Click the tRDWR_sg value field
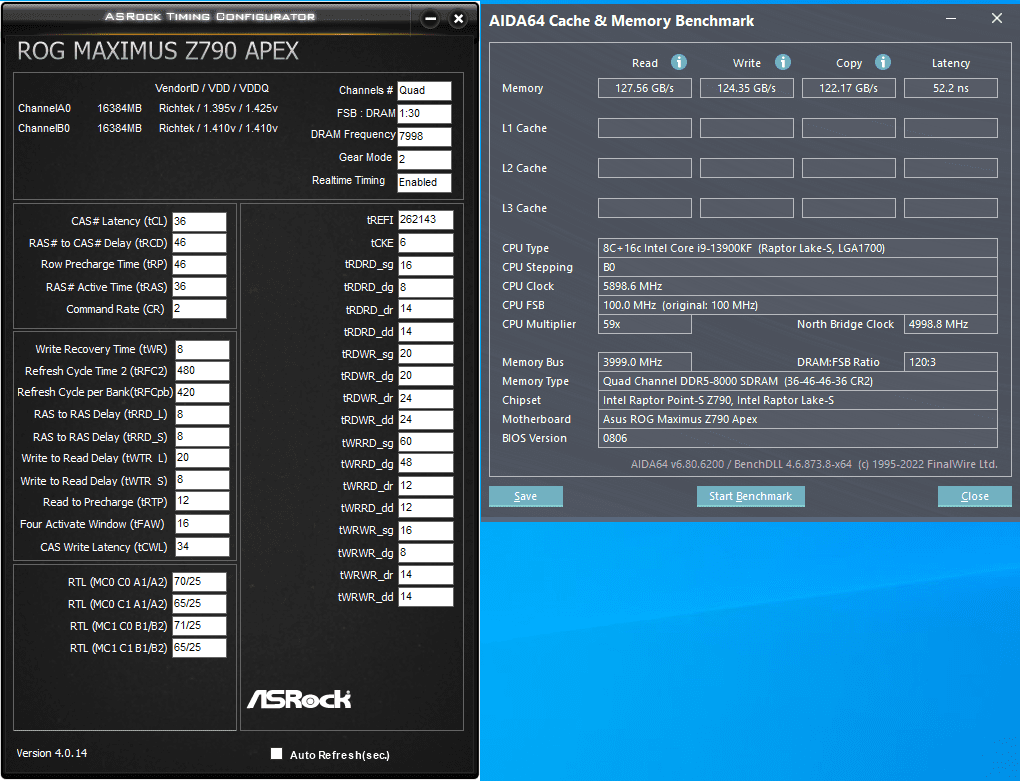 (425, 354)
